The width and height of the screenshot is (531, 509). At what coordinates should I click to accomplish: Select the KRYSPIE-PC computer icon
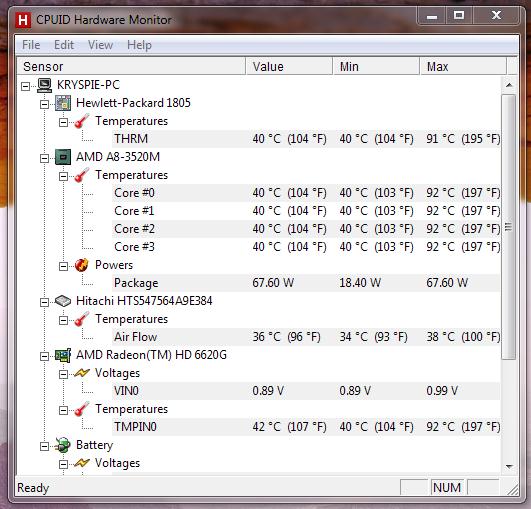pos(44,85)
